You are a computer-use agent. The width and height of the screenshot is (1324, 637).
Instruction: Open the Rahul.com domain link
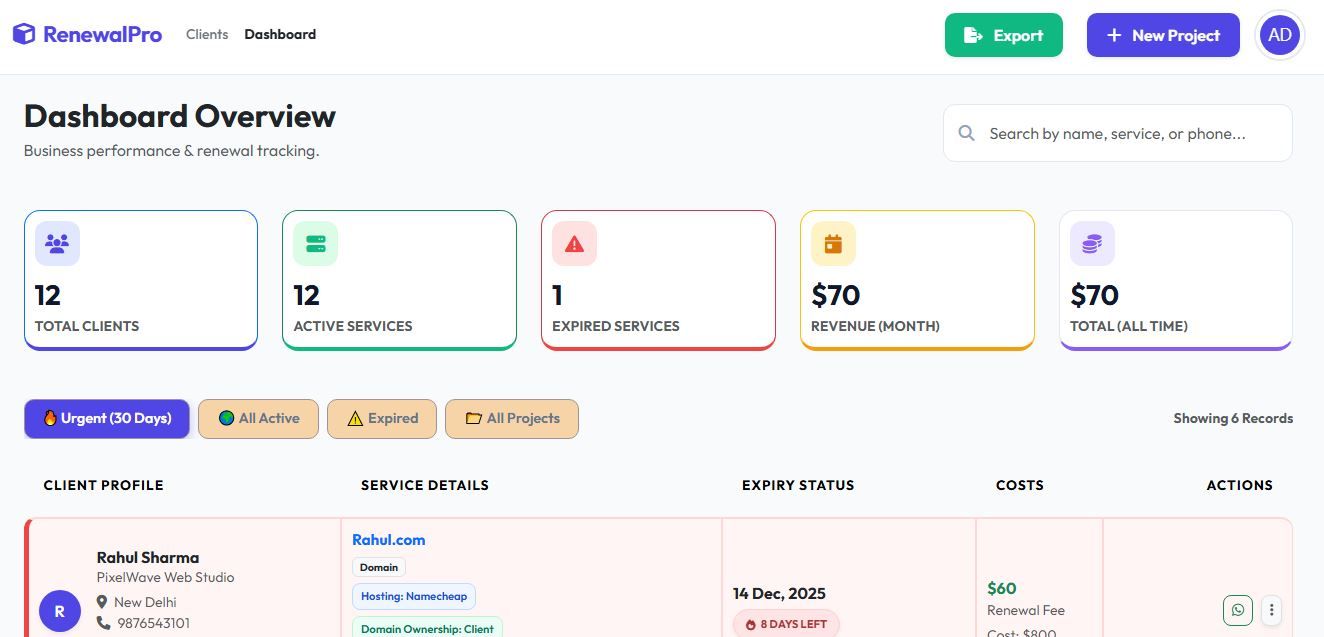tap(389, 540)
